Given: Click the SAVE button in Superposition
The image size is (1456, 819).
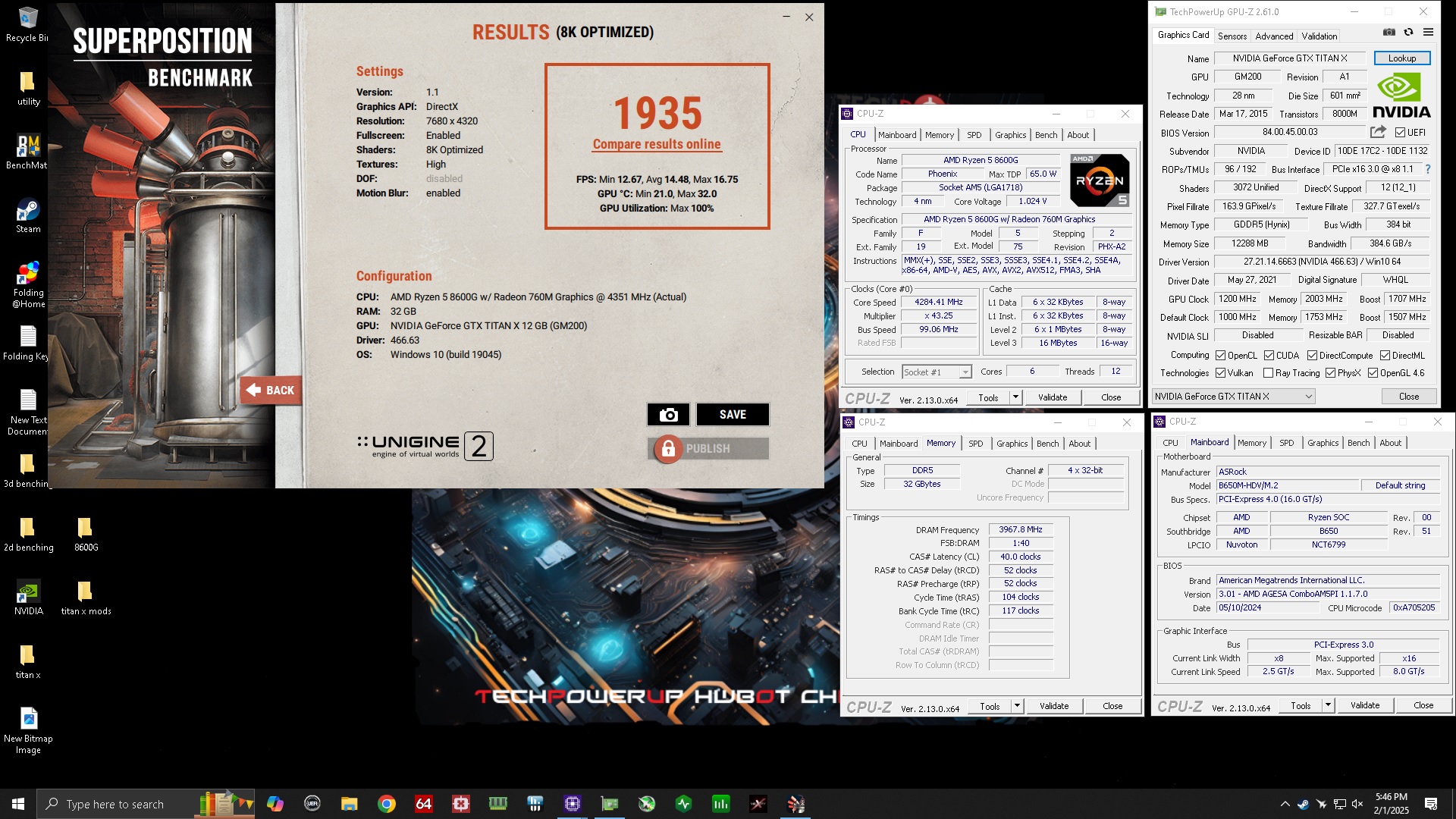Looking at the screenshot, I should [x=733, y=415].
